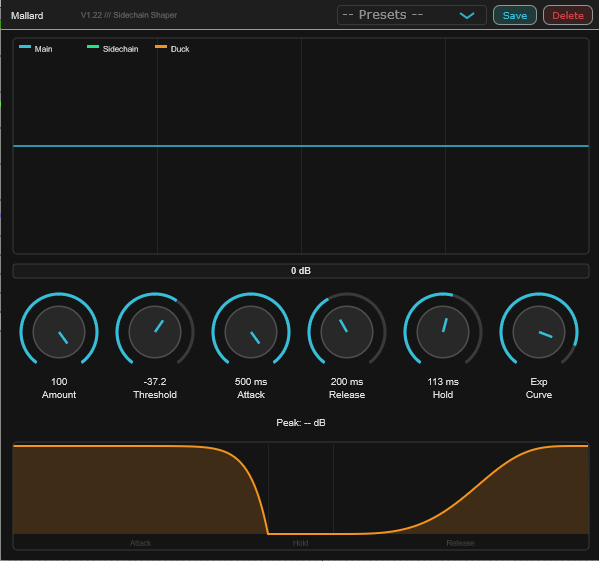This screenshot has width=599, height=561.
Task: Click the 100 Amount value
Action: click(59, 382)
